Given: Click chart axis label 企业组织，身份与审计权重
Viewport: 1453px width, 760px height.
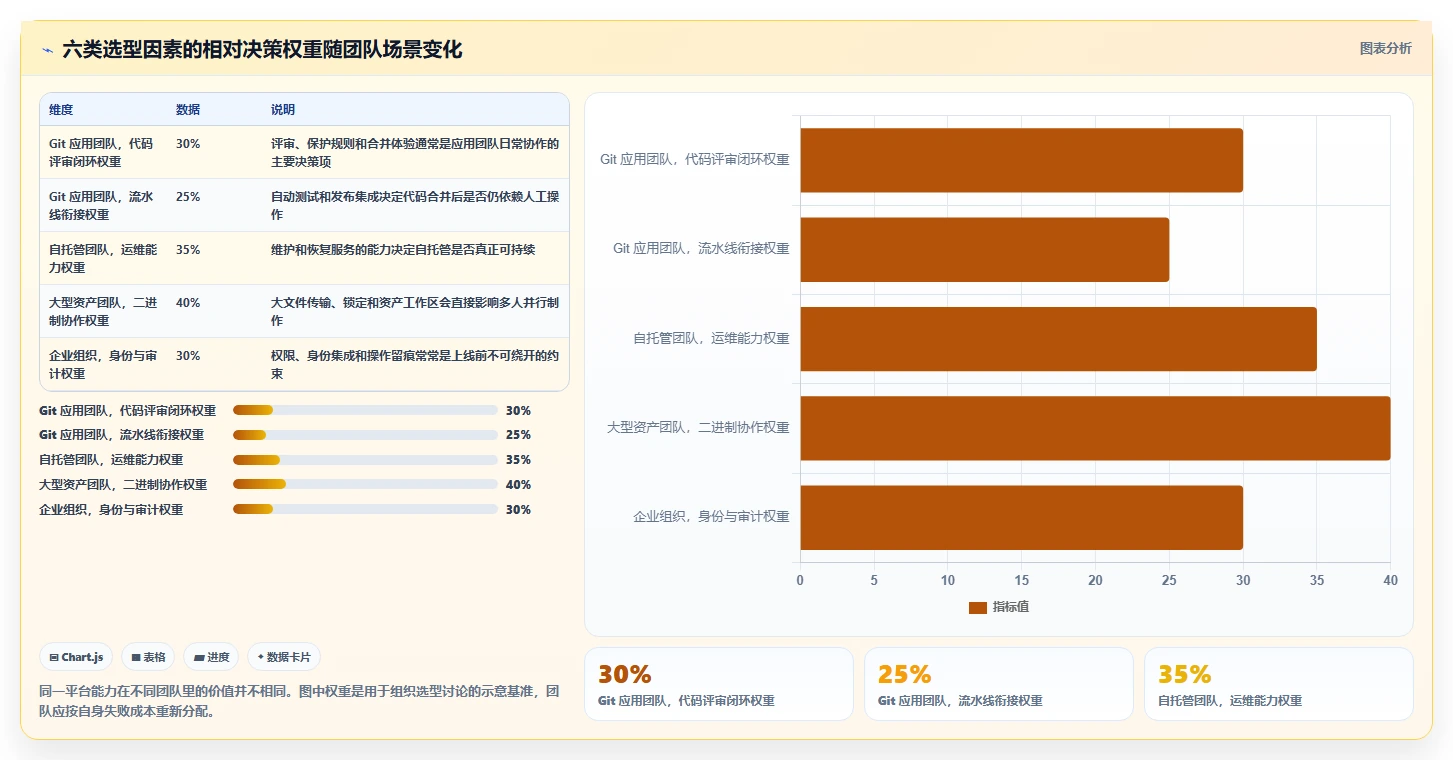Looking at the screenshot, I should (711, 517).
